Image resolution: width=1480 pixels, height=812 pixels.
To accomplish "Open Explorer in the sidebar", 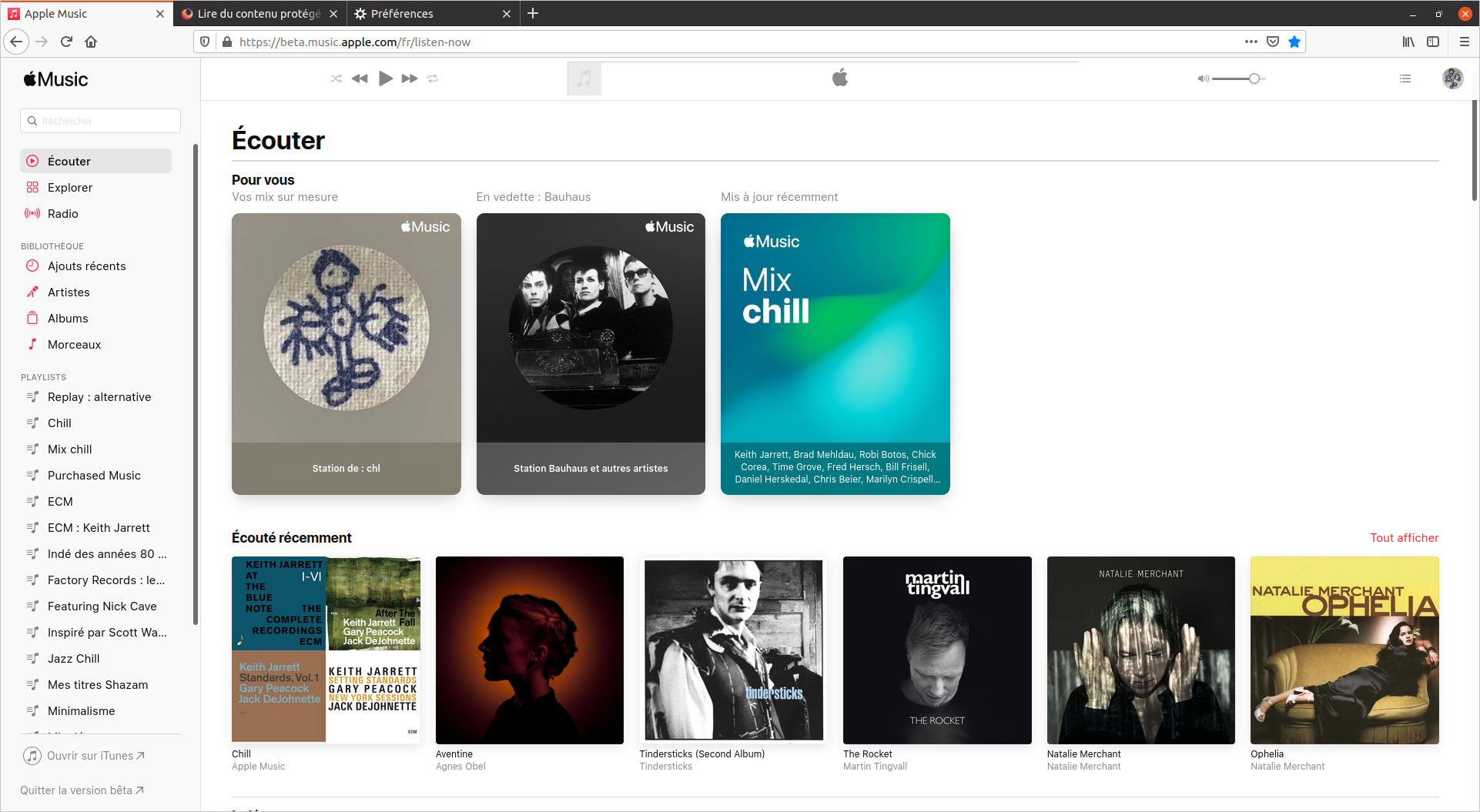I will (x=69, y=188).
